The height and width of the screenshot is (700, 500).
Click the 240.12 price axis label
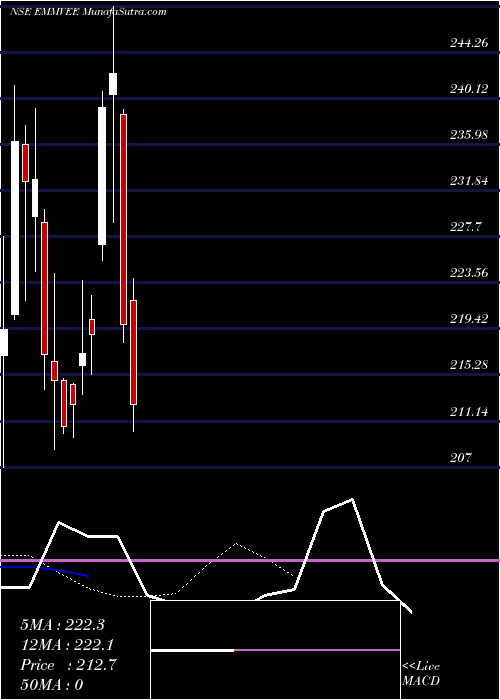tap(469, 89)
